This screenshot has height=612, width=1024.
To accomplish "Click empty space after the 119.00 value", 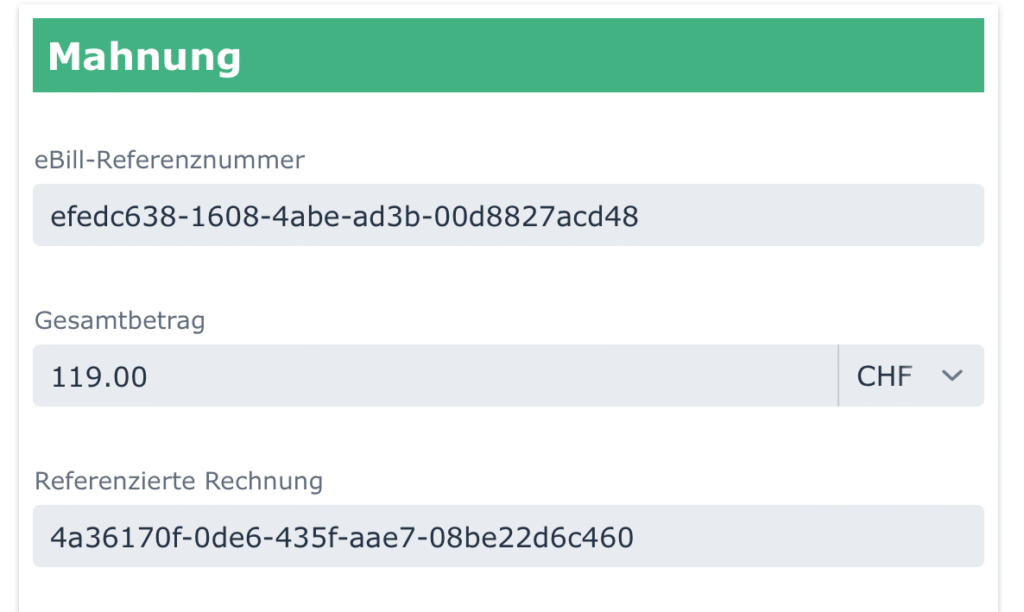I will 500,376.
